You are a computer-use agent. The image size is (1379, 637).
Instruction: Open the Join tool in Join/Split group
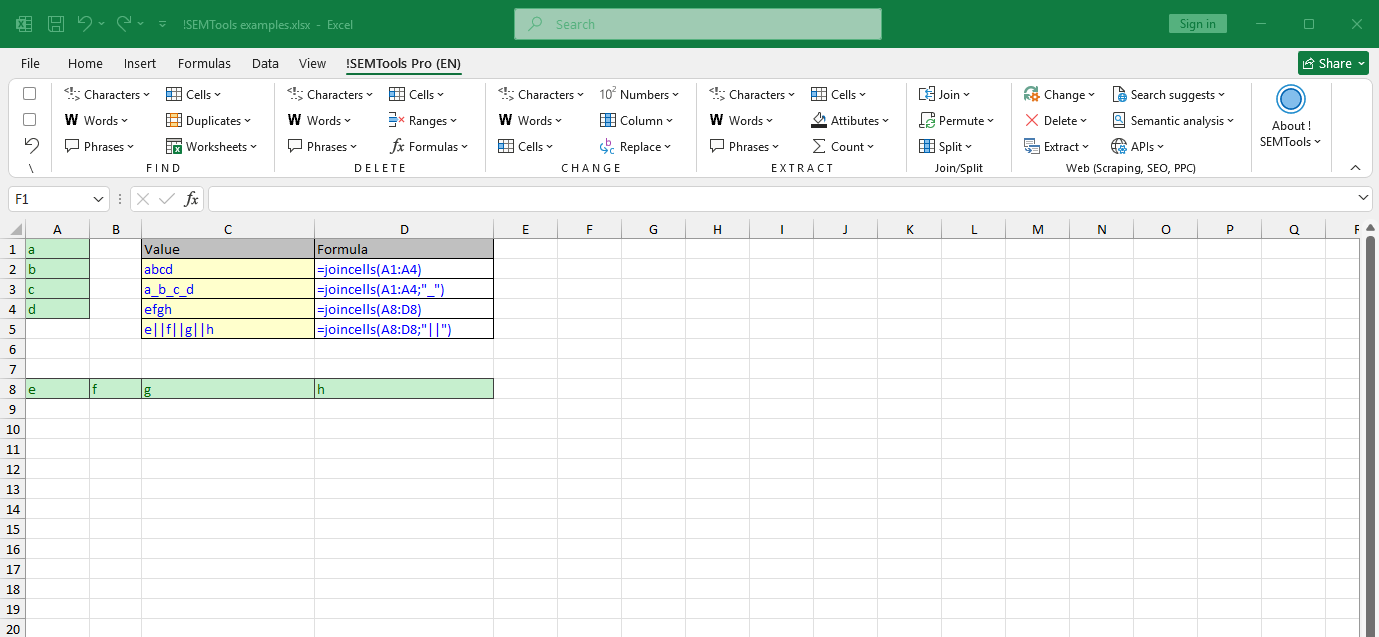pos(944,94)
